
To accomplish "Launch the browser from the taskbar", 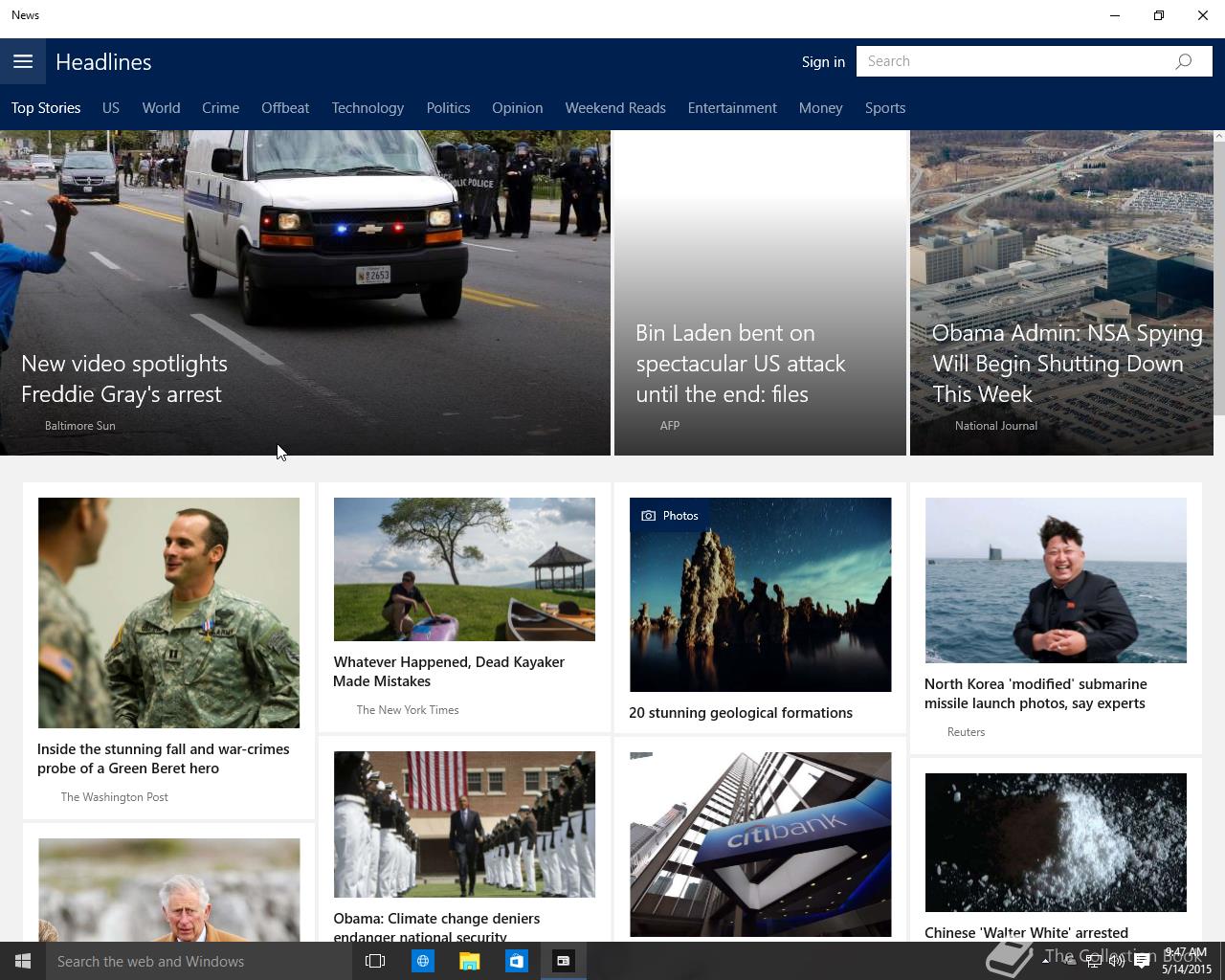I will (422, 961).
